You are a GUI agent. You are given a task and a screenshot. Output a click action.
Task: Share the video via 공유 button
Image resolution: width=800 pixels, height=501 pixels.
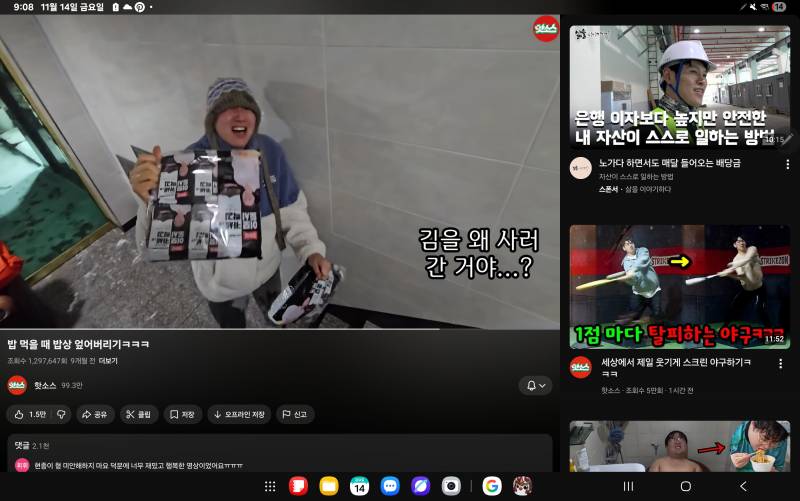click(95, 414)
